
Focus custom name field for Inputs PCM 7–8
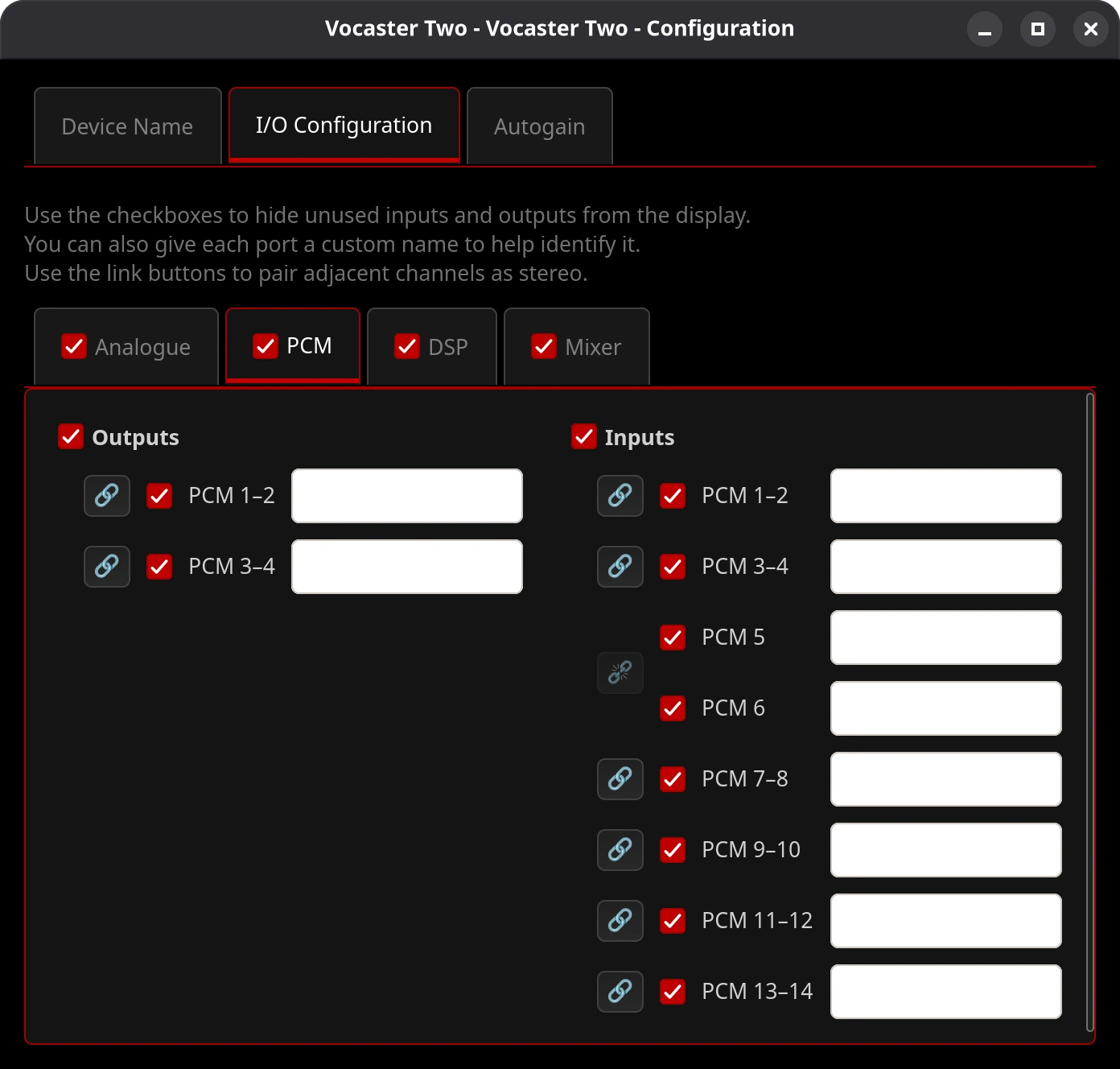pos(946,779)
